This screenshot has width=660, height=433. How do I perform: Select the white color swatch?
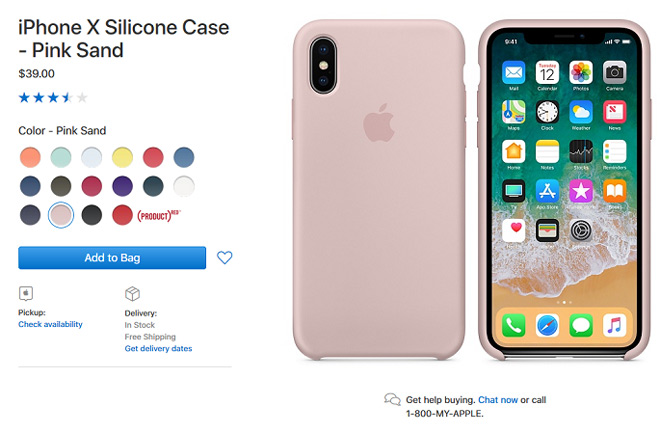(x=184, y=186)
